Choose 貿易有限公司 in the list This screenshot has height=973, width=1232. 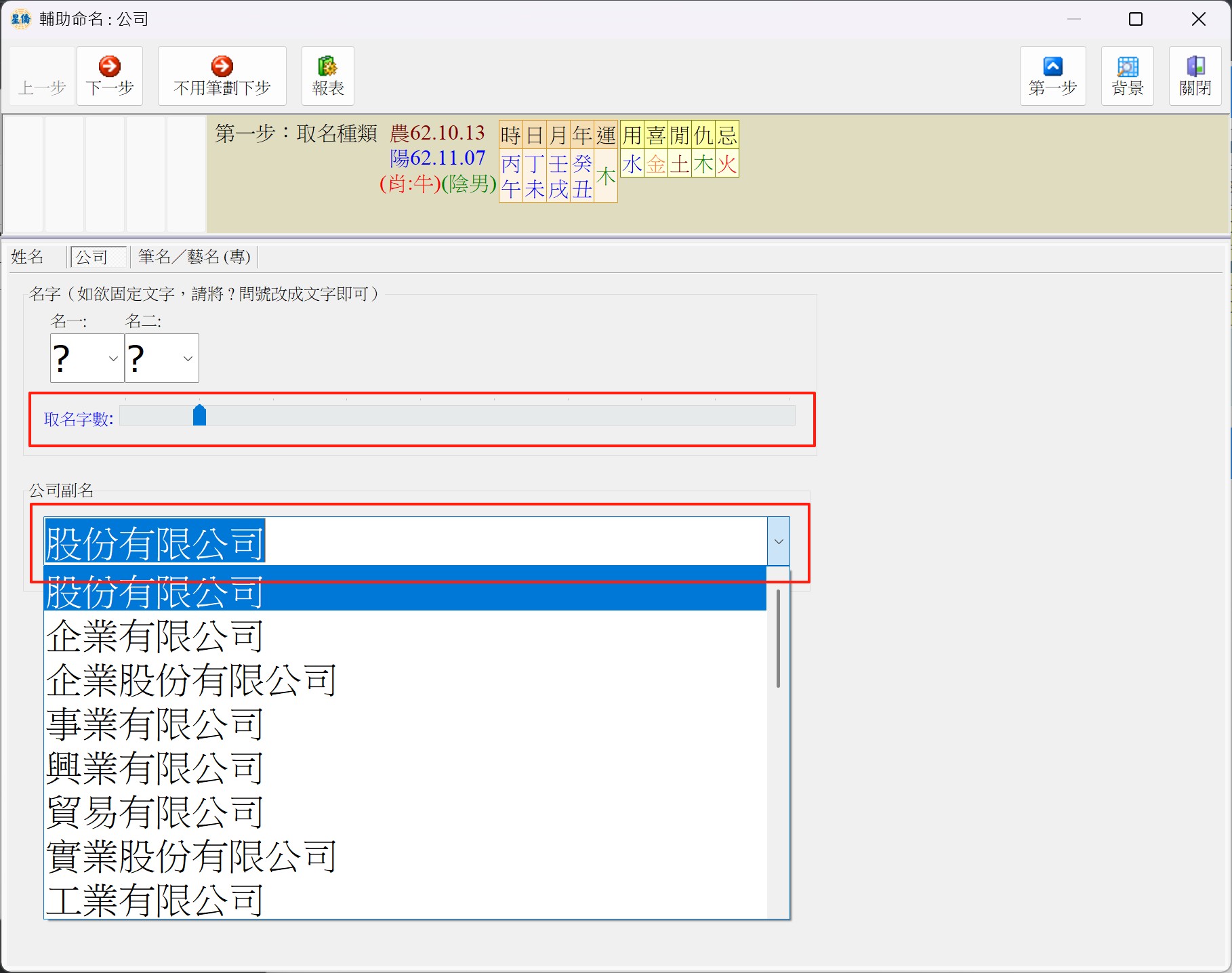(x=155, y=812)
